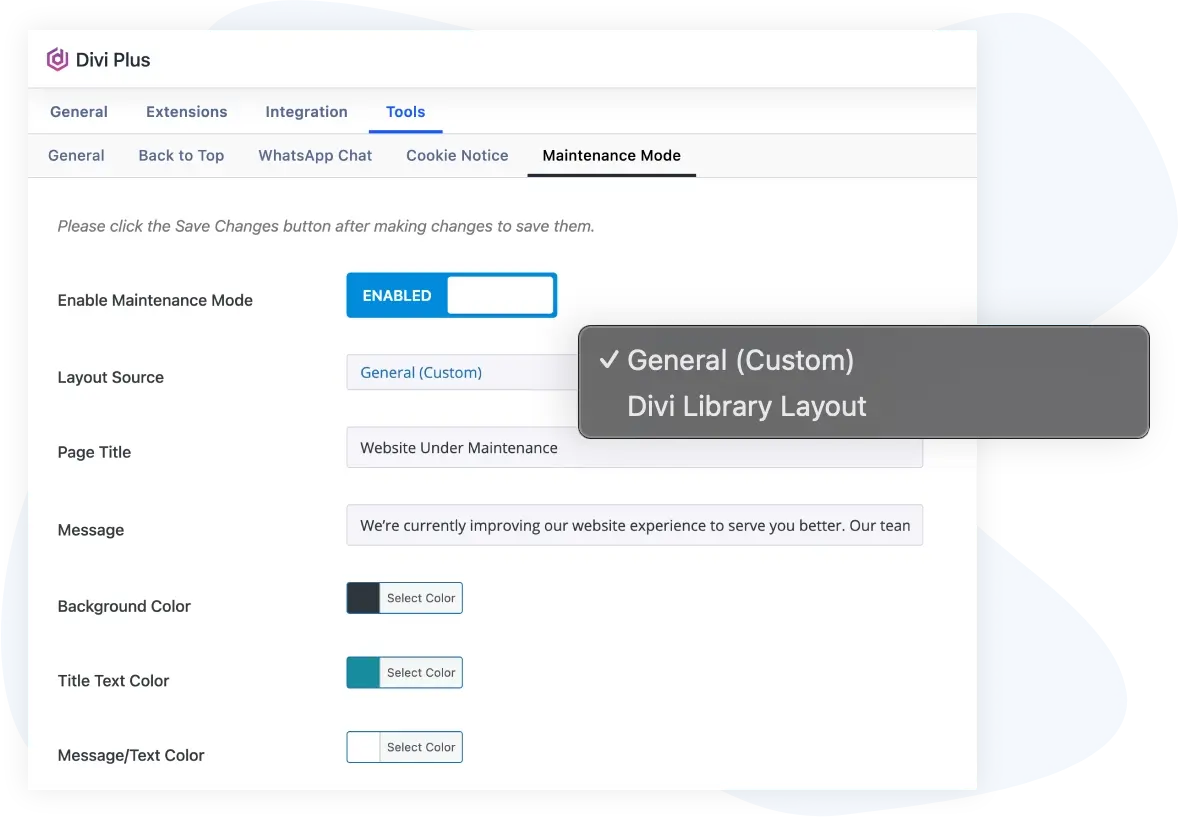Open the top-level General tab
Screen dimensions: 1180x820
click(79, 111)
